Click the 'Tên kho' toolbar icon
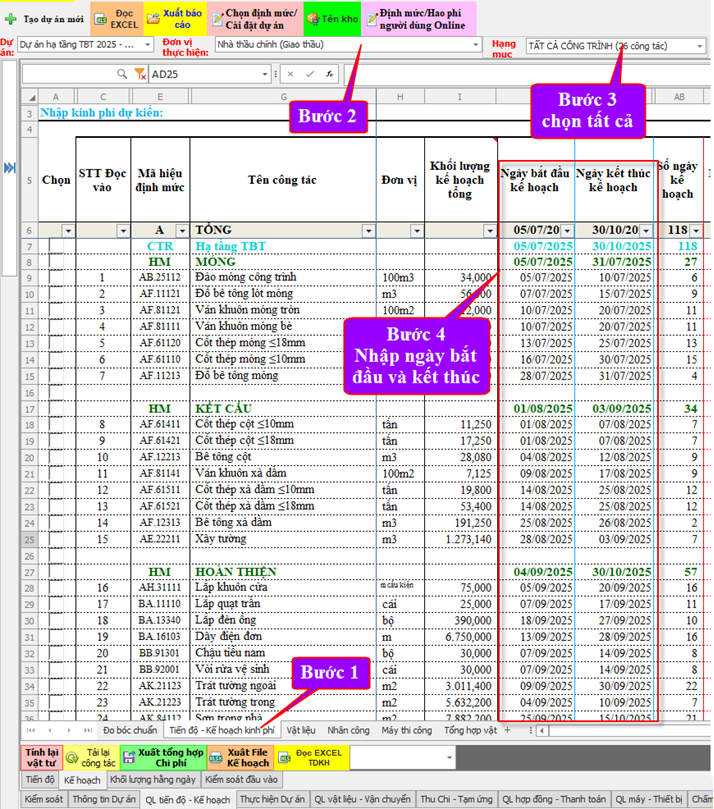The height and width of the screenshot is (809, 714). pyautogui.click(x=313, y=19)
